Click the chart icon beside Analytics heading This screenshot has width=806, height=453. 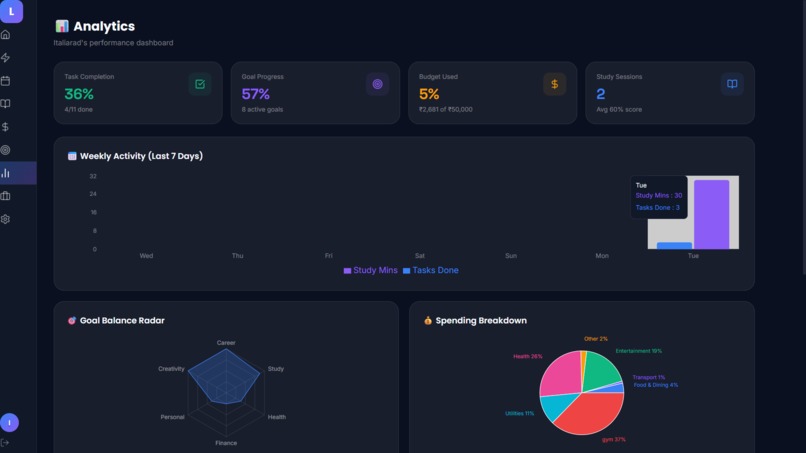point(62,26)
